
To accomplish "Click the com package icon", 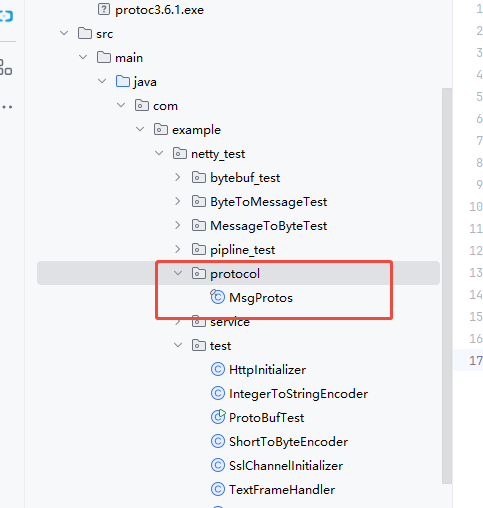I will click(142, 105).
